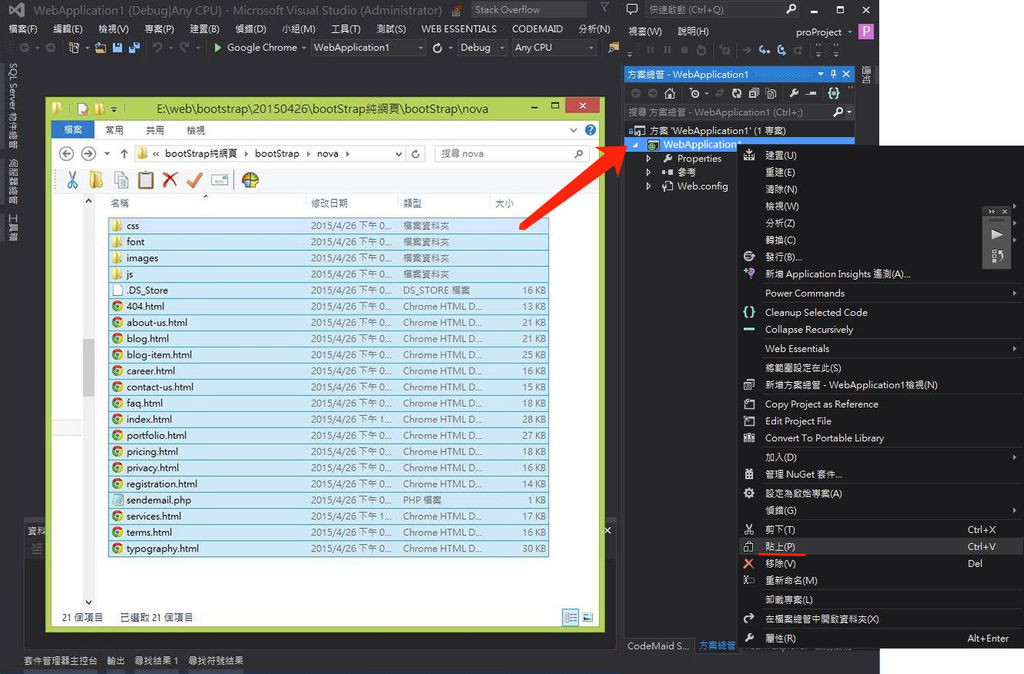Switch Explorer to details view layout
The height and width of the screenshot is (674, 1024).
pyautogui.click(x=569, y=617)
